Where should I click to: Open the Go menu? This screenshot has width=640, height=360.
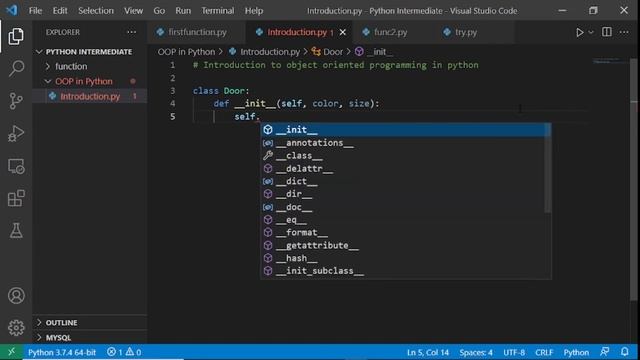click(159, 11)
